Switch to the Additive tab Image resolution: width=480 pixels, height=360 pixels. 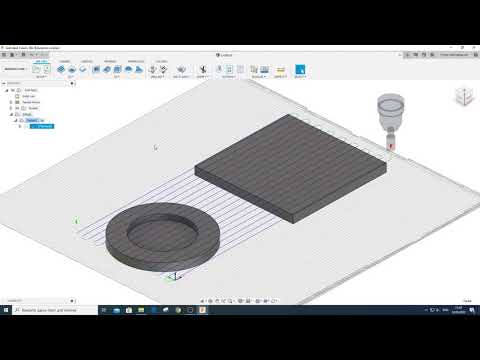coord(87,61)
